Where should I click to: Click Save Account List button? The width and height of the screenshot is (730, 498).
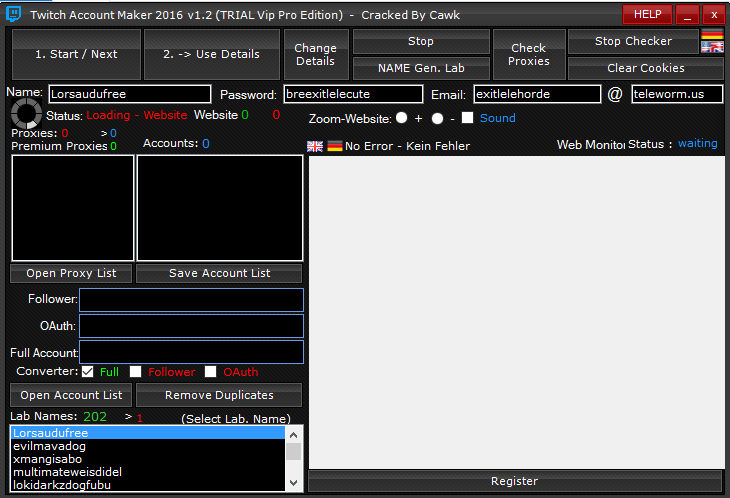[219, 273]
